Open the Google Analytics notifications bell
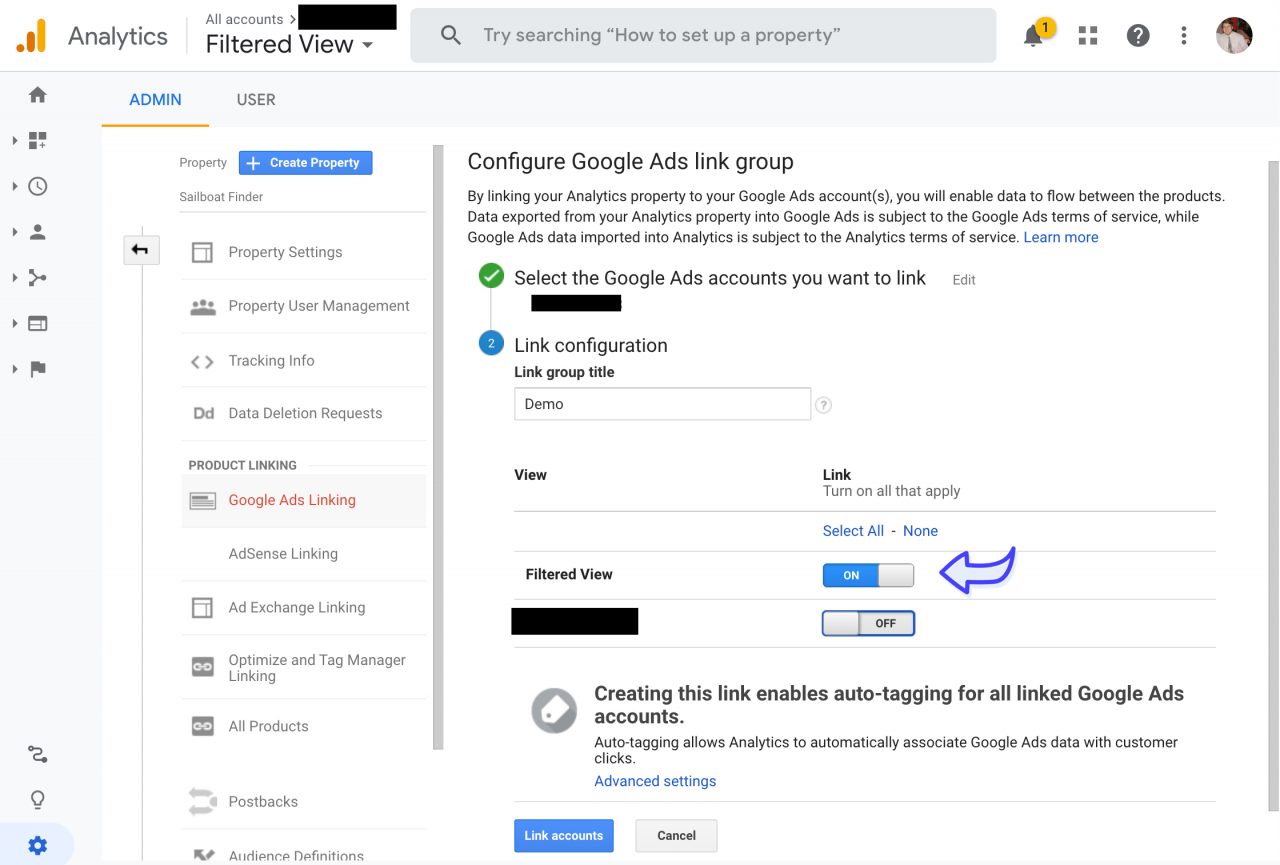 click(1034, 35)
